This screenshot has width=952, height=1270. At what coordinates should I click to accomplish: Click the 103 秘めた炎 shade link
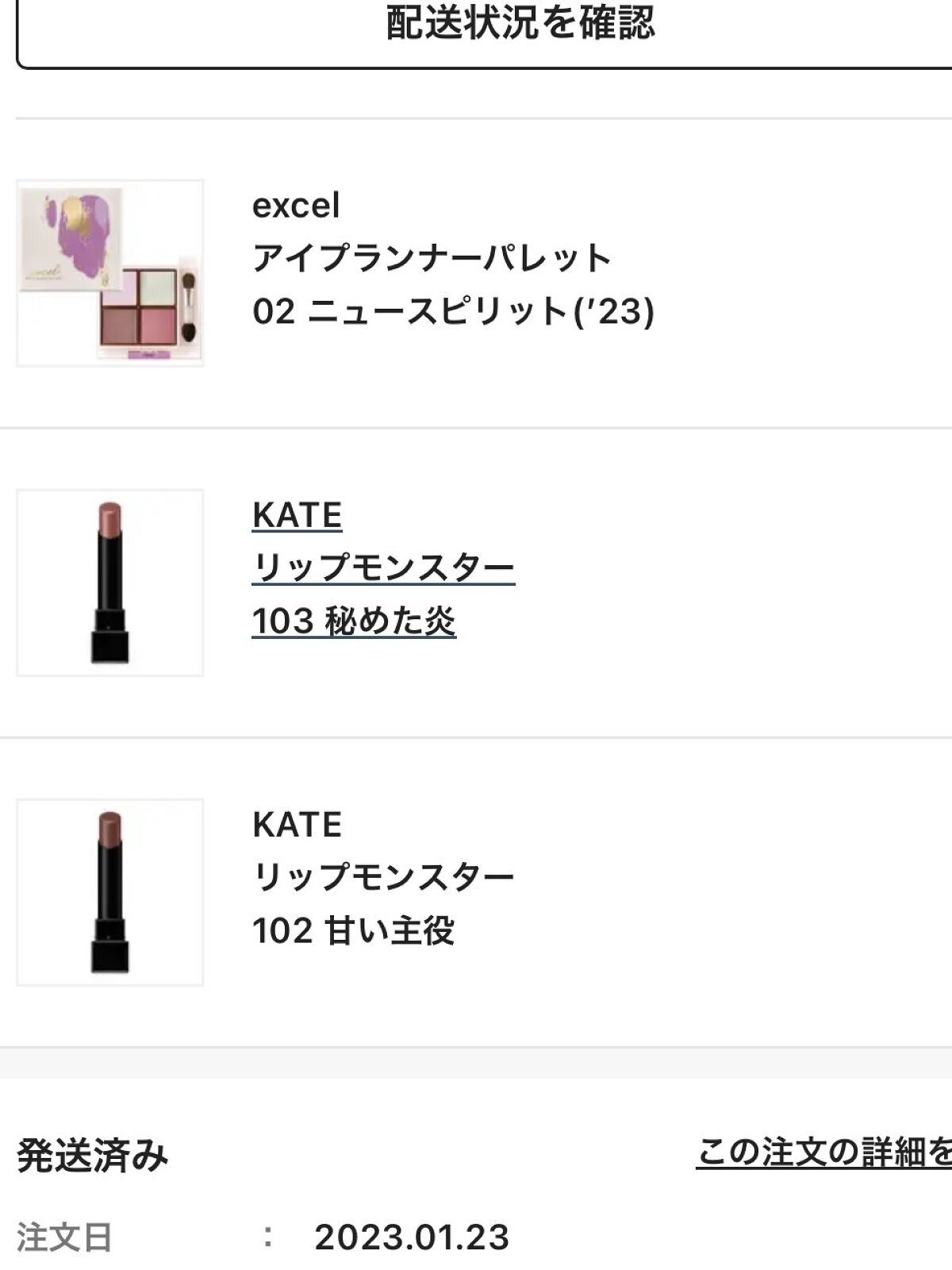[354, 621]
